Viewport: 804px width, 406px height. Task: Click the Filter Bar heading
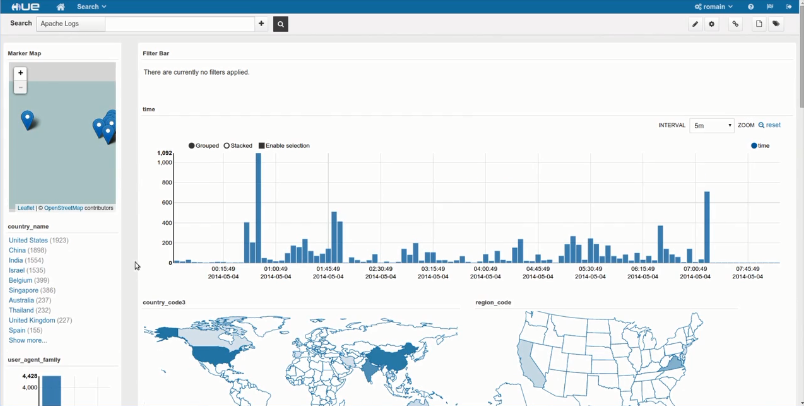156,53
